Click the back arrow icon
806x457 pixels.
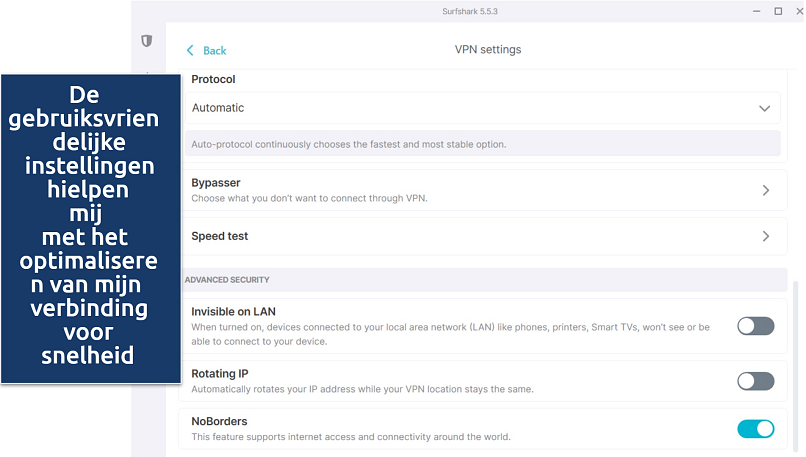tap(191, 50)
